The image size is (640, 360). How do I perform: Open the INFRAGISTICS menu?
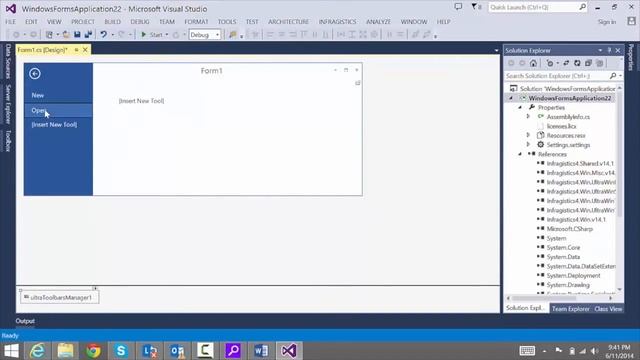tap(338, 22)
